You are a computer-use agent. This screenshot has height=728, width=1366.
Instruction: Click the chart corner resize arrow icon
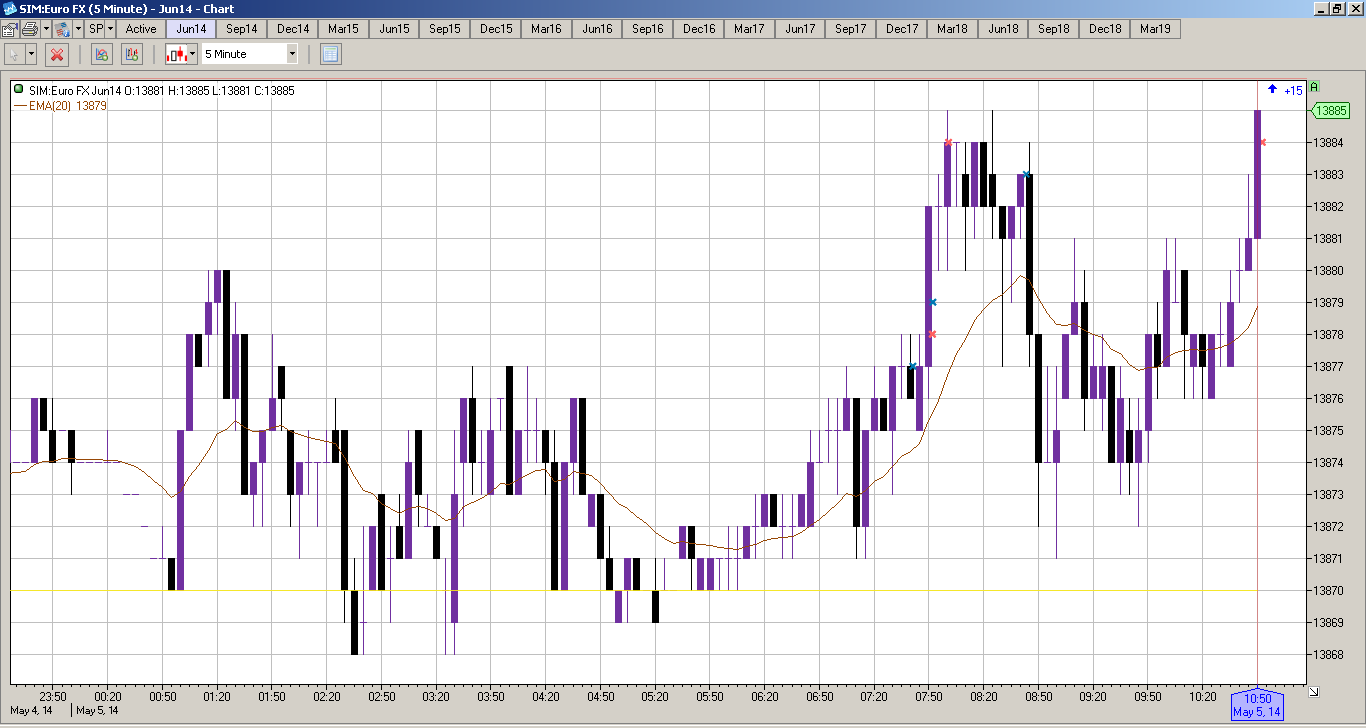pyautogui.click(x=1313, y=691)
